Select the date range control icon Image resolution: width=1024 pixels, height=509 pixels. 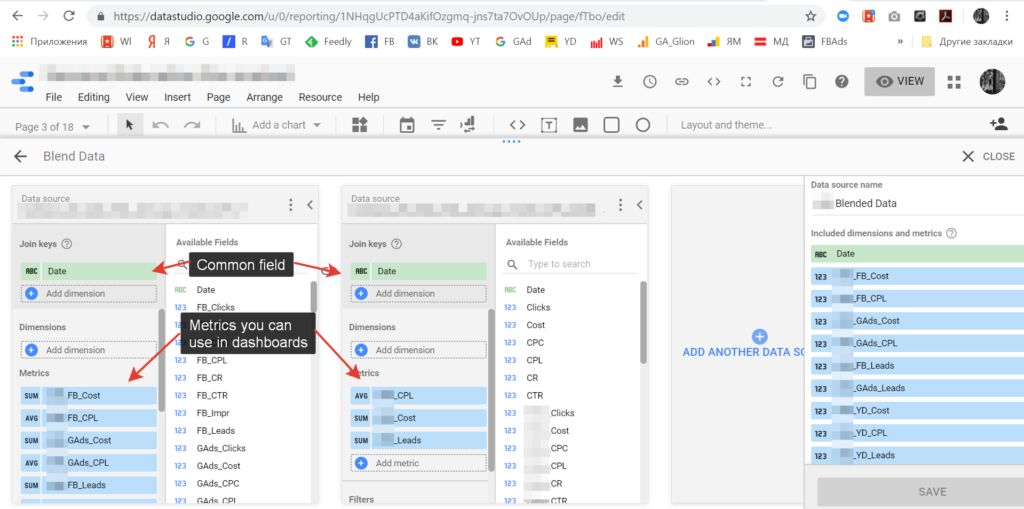407,125
